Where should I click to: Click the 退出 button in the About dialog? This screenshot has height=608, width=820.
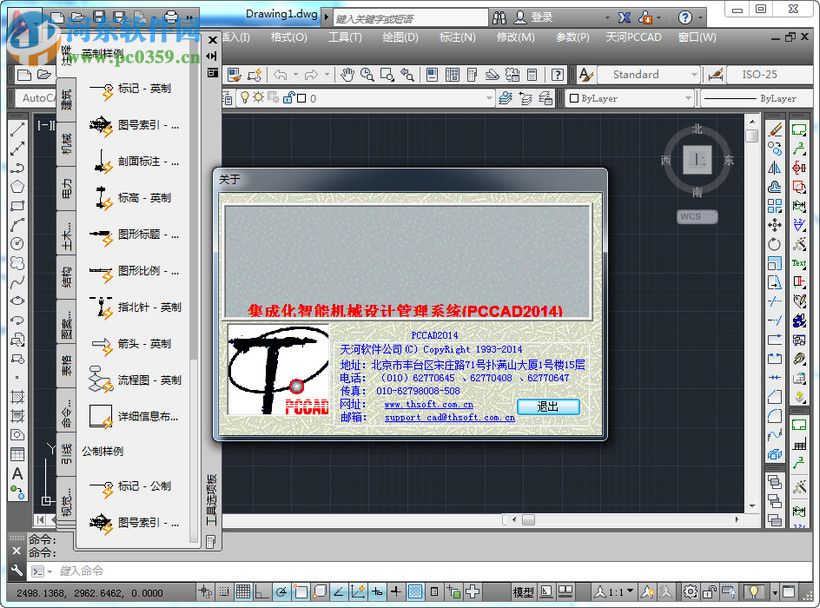coord(550,407)
